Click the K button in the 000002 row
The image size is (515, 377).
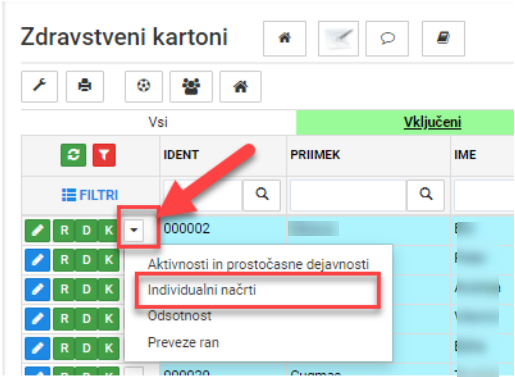pos(109,230)
